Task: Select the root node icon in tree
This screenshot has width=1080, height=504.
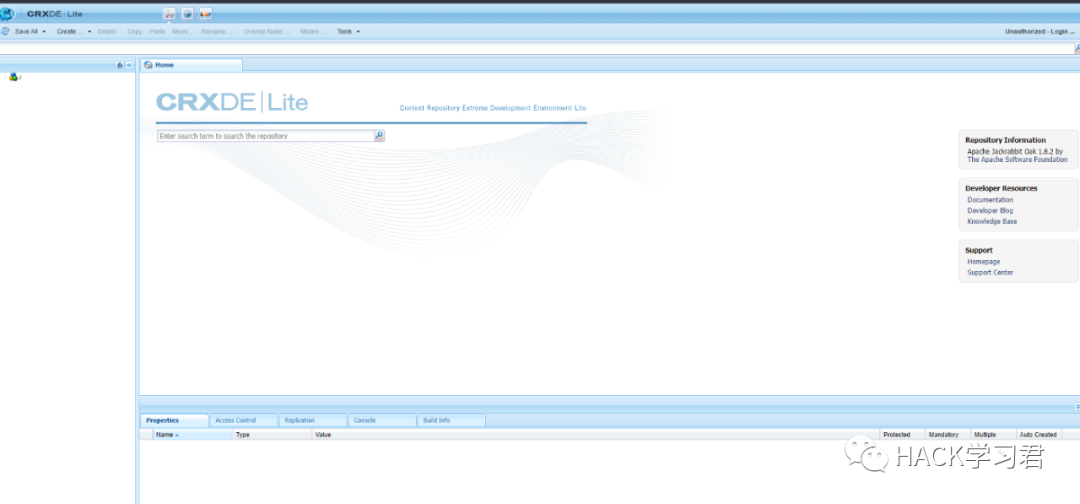Action: [13, 77]
